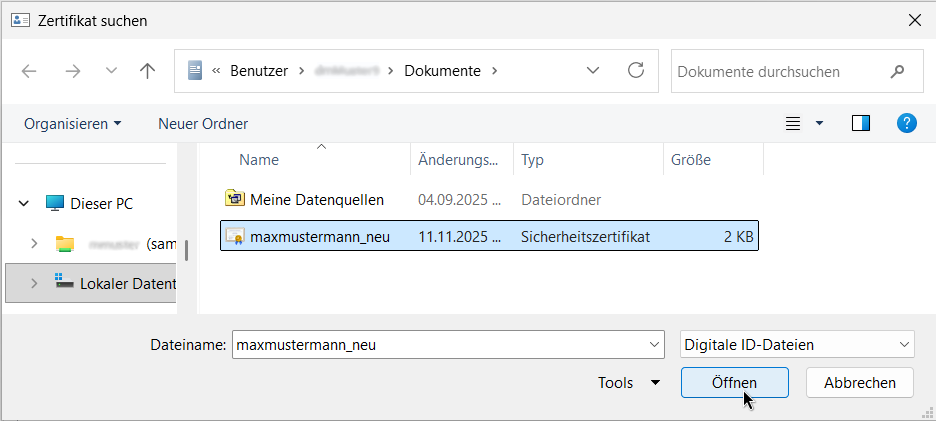Select Benutzer in the address path
This screenshot has height=421, width=936.
point(259,71)
